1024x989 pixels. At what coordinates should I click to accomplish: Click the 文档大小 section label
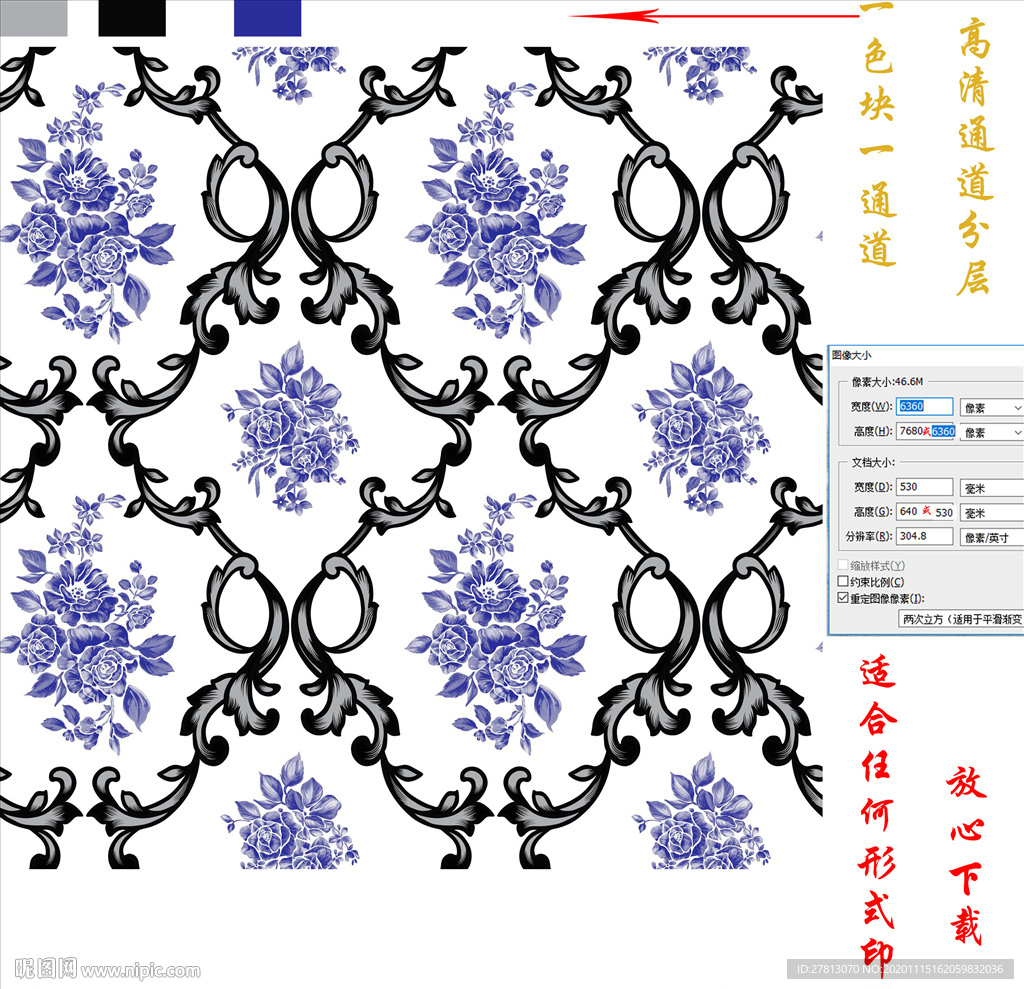[873, 462]
